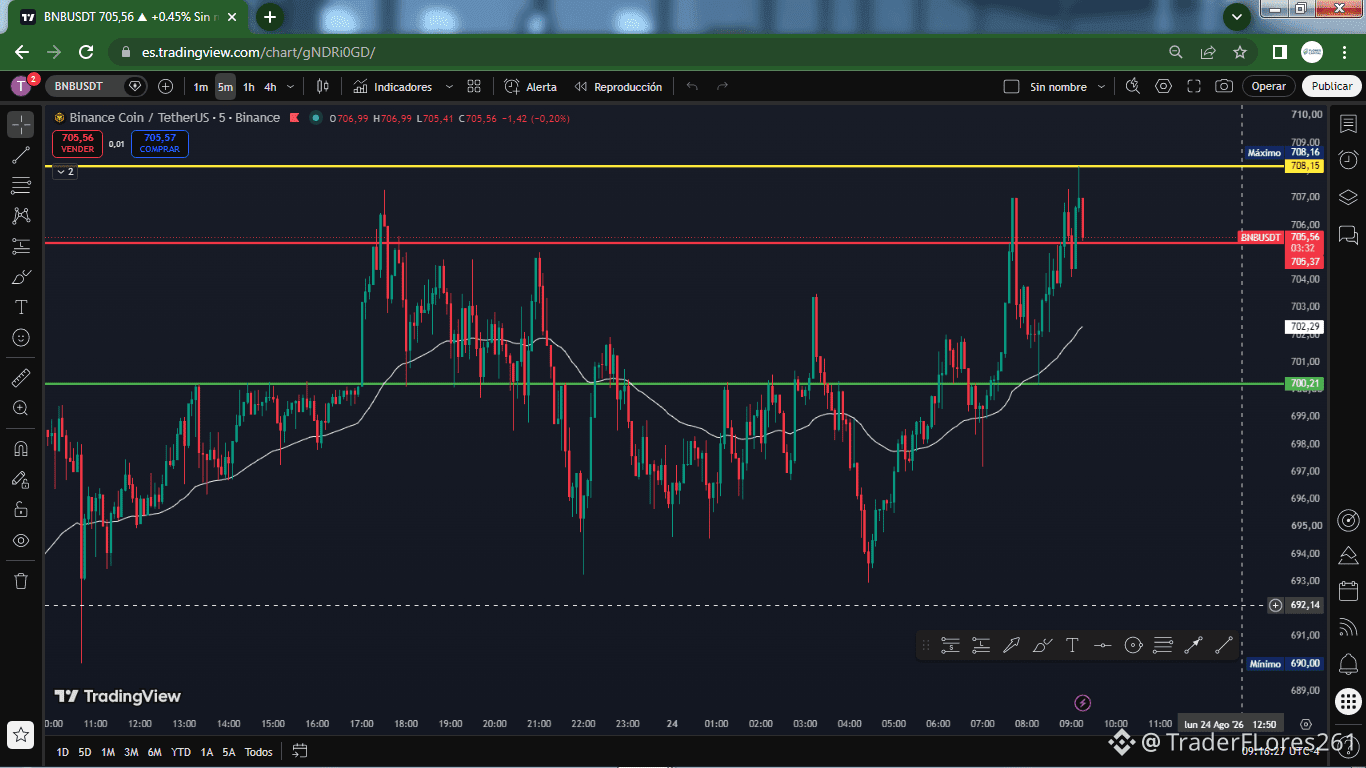This screenshot has height=768, width=1366.
Task: Toggle stay in drawing mode pencil-lock
Action: coord(21,479)
